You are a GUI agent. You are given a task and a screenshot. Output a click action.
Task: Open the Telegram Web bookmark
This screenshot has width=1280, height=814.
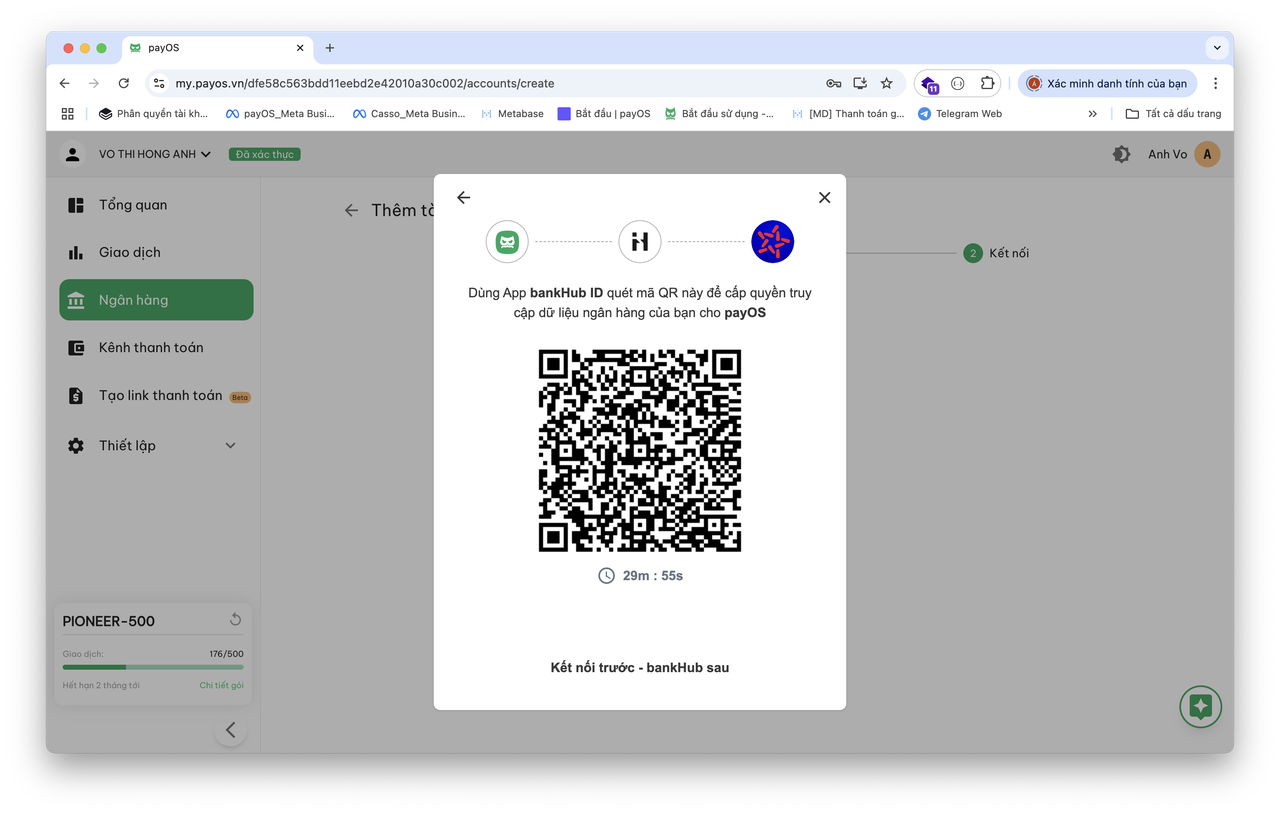coord(960,114)
